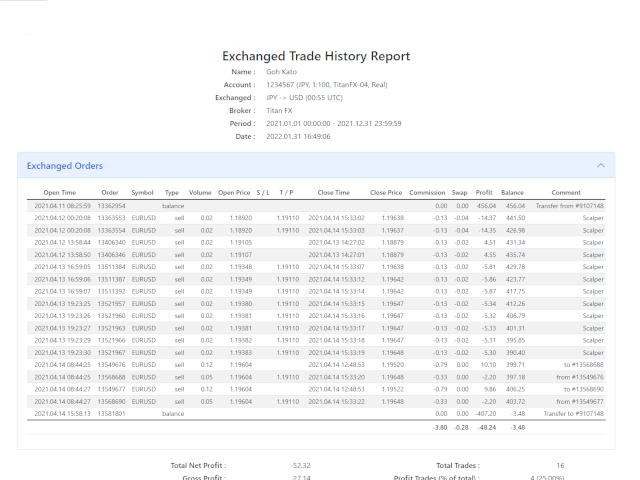The image size is (640, 480).
Task: Select order number 13568690
Action: pos(111,402)
